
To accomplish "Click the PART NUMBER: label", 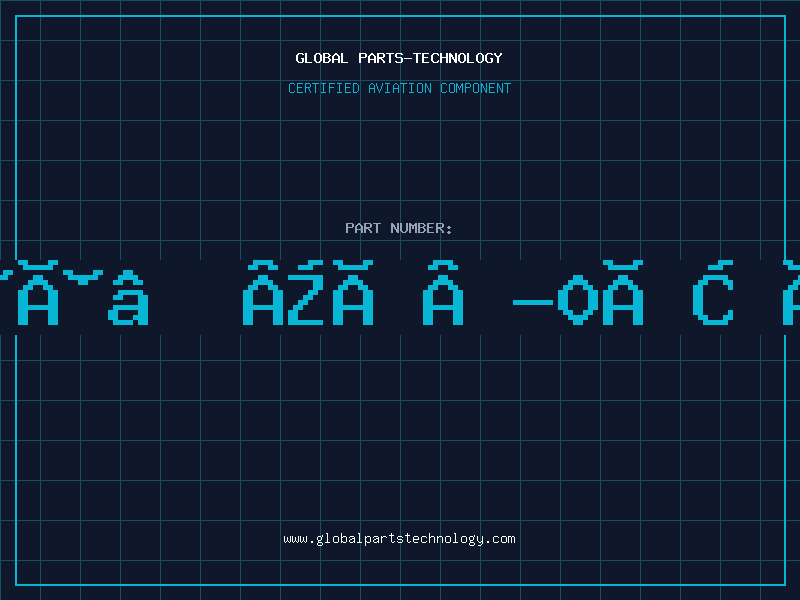I will pyautogui.click(x=399, y=228).
